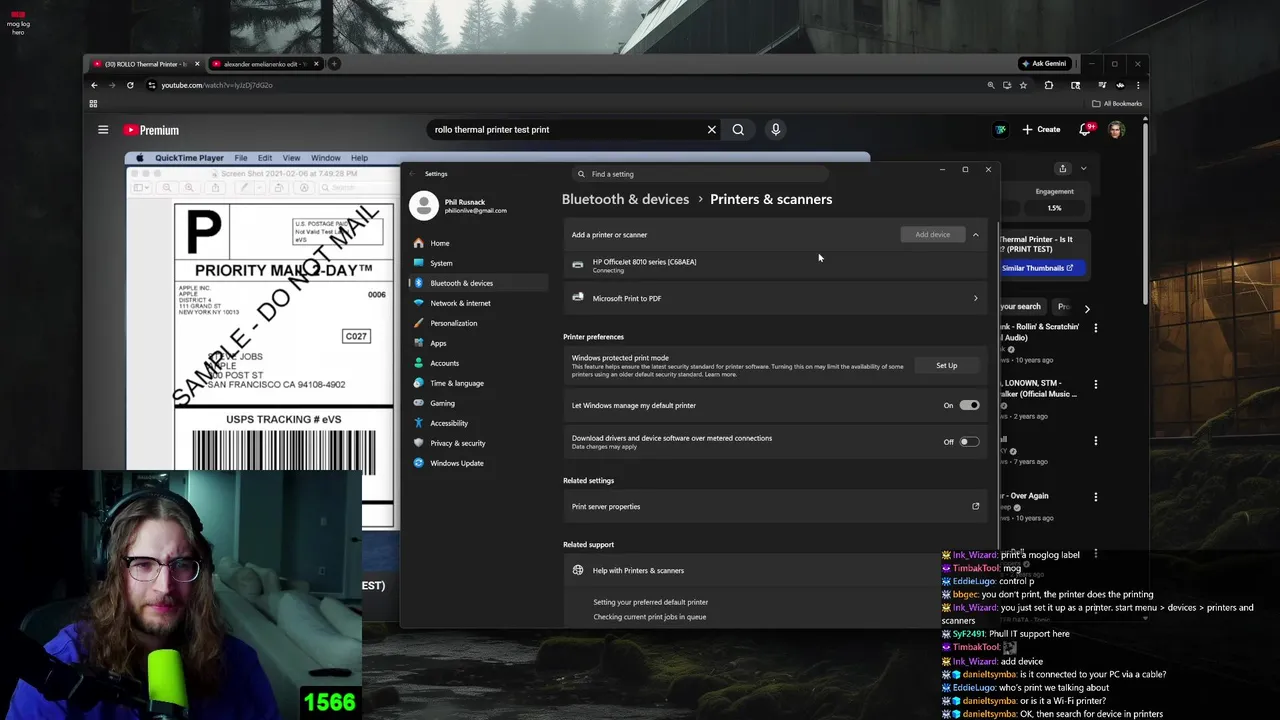
Task: Select Apps in Settings sidebar
Action: 478,343
